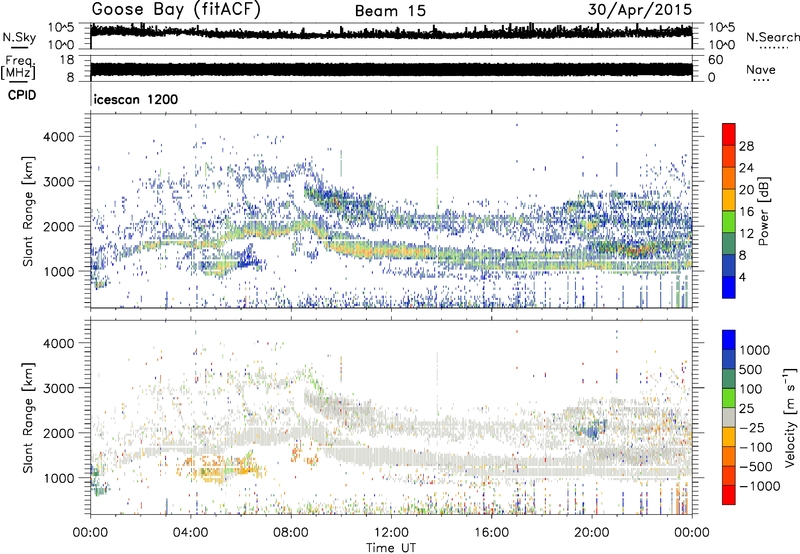Click the date '30/Apr/2015'
800x554 pixels.
pyautogui.click(x=640, y=10)
